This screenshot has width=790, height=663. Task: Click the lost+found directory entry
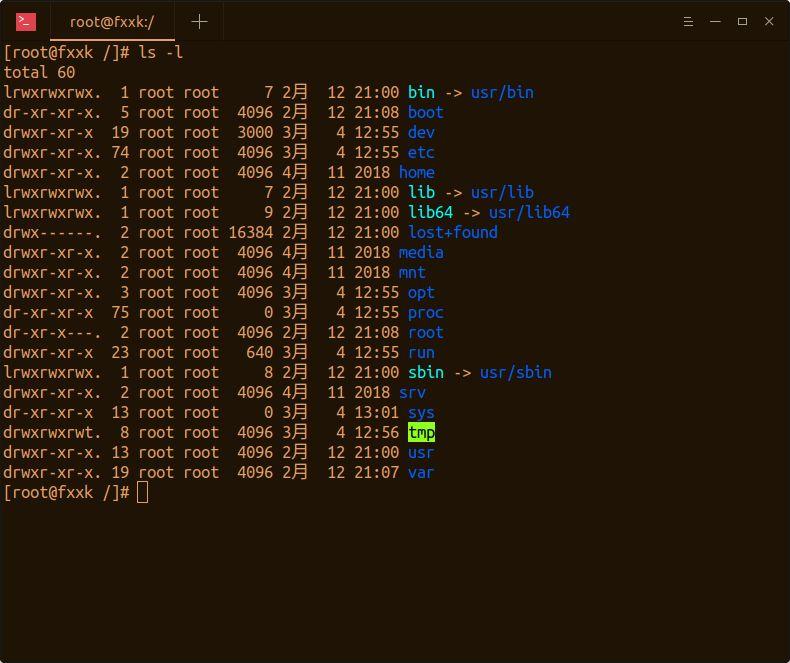(452, 232)
